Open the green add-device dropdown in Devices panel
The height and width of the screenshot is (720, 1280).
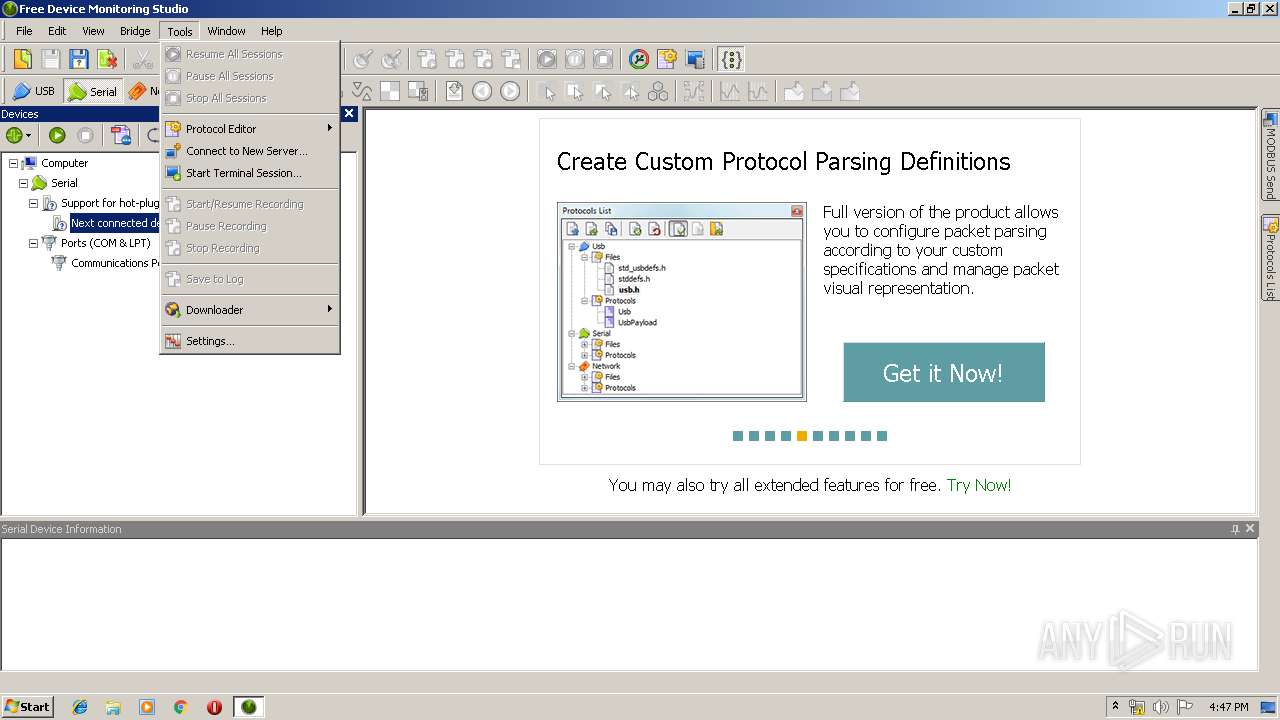(19, 135)
